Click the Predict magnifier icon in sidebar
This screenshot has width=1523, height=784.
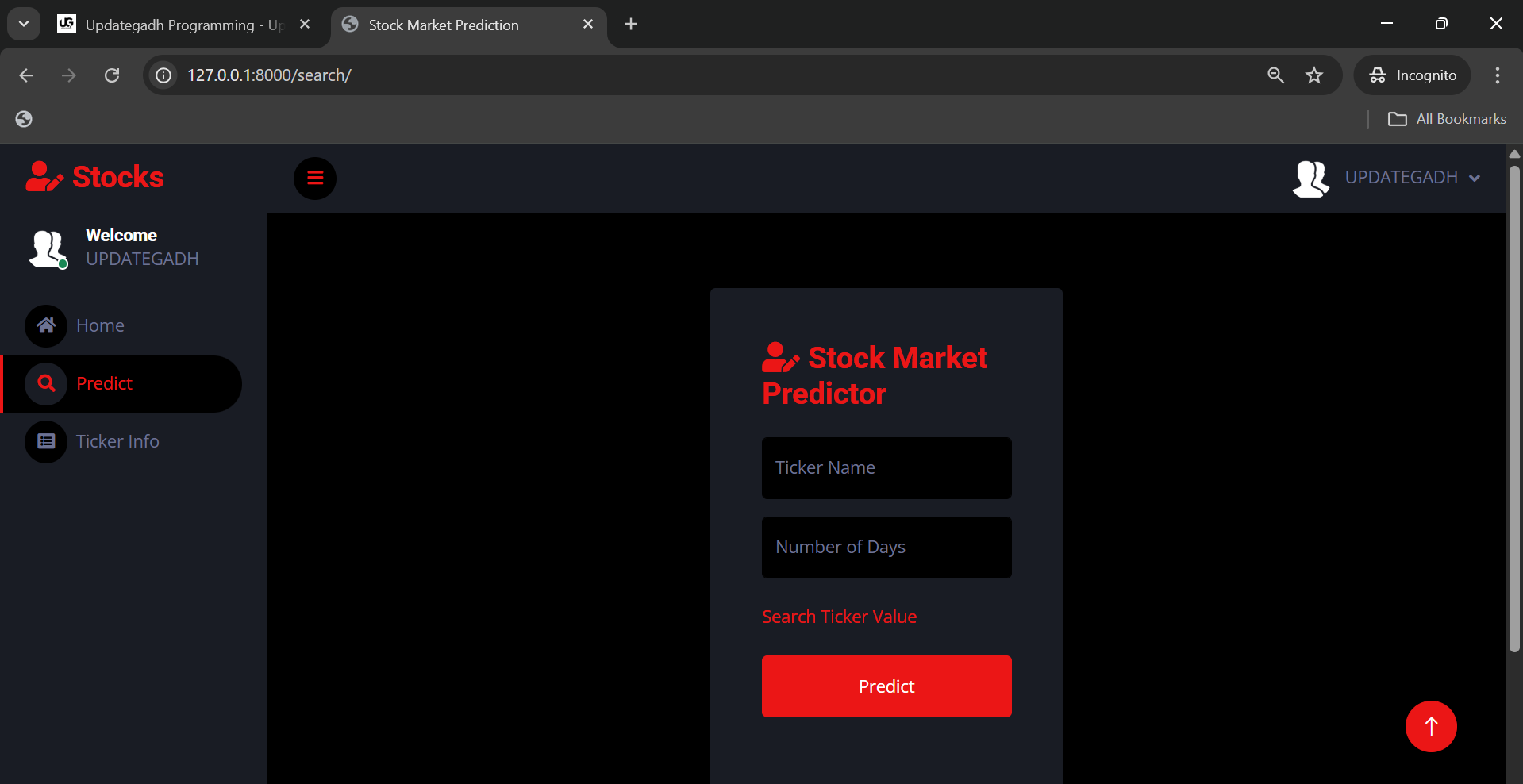pyautogui.click(x=46, y=383)
